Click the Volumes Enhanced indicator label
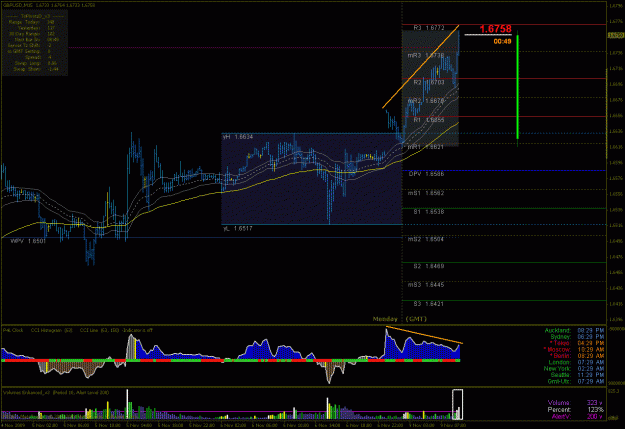 click(56, 393)
